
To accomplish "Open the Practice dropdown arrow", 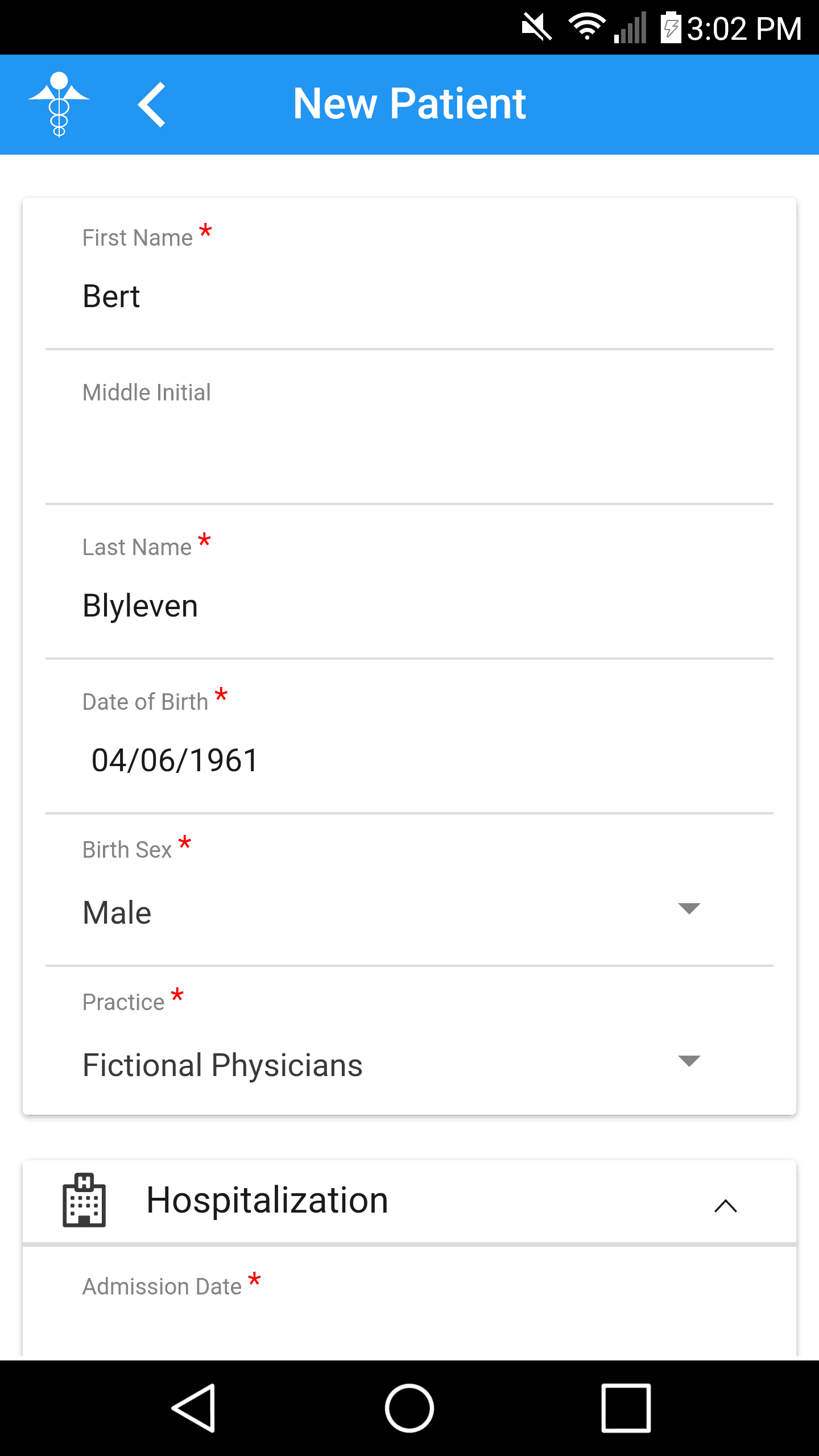I will click(x=689, y=1061).
